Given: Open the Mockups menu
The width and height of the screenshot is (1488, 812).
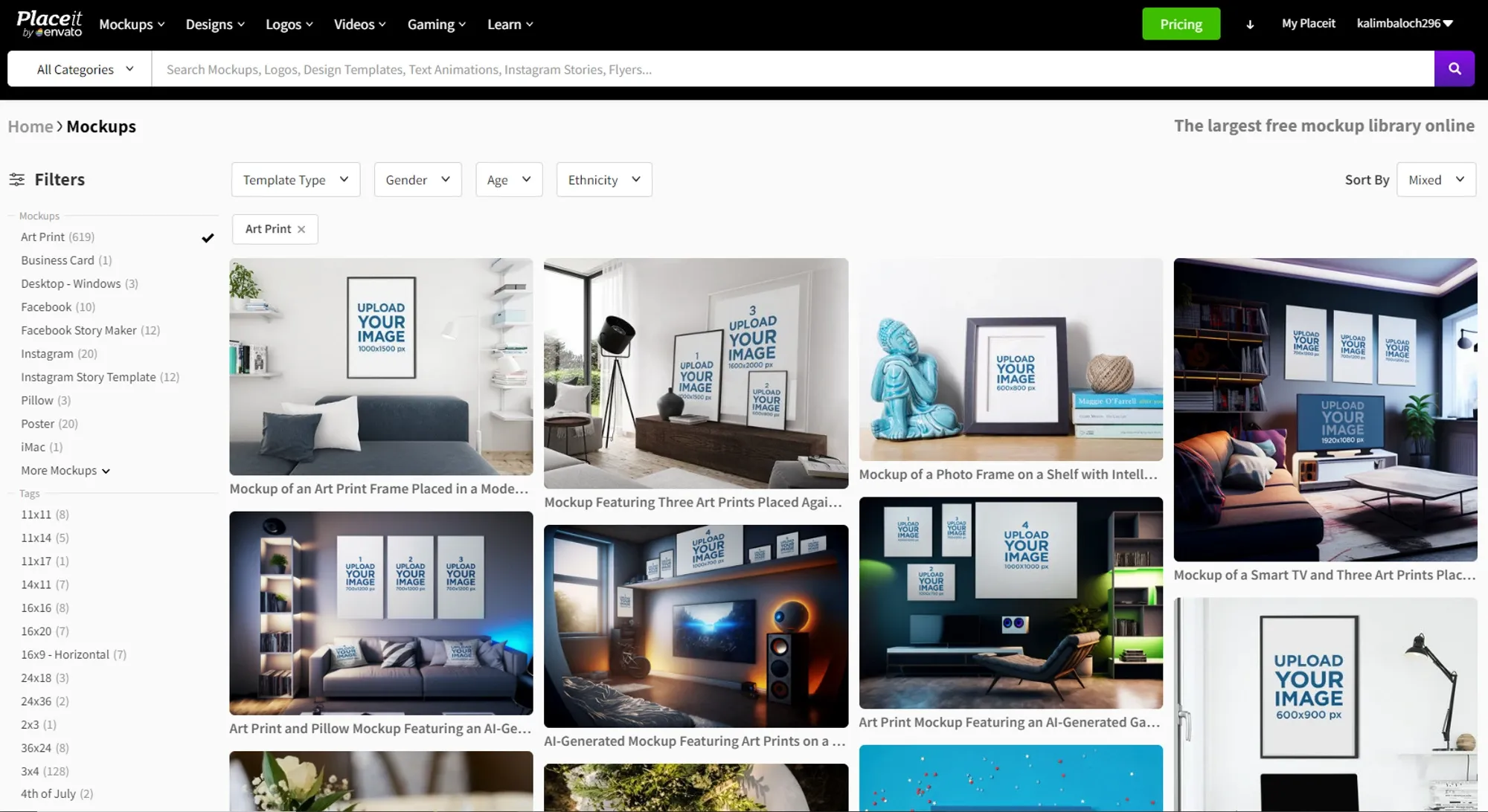Looking at the screenshot, I should tap(132, 25).
